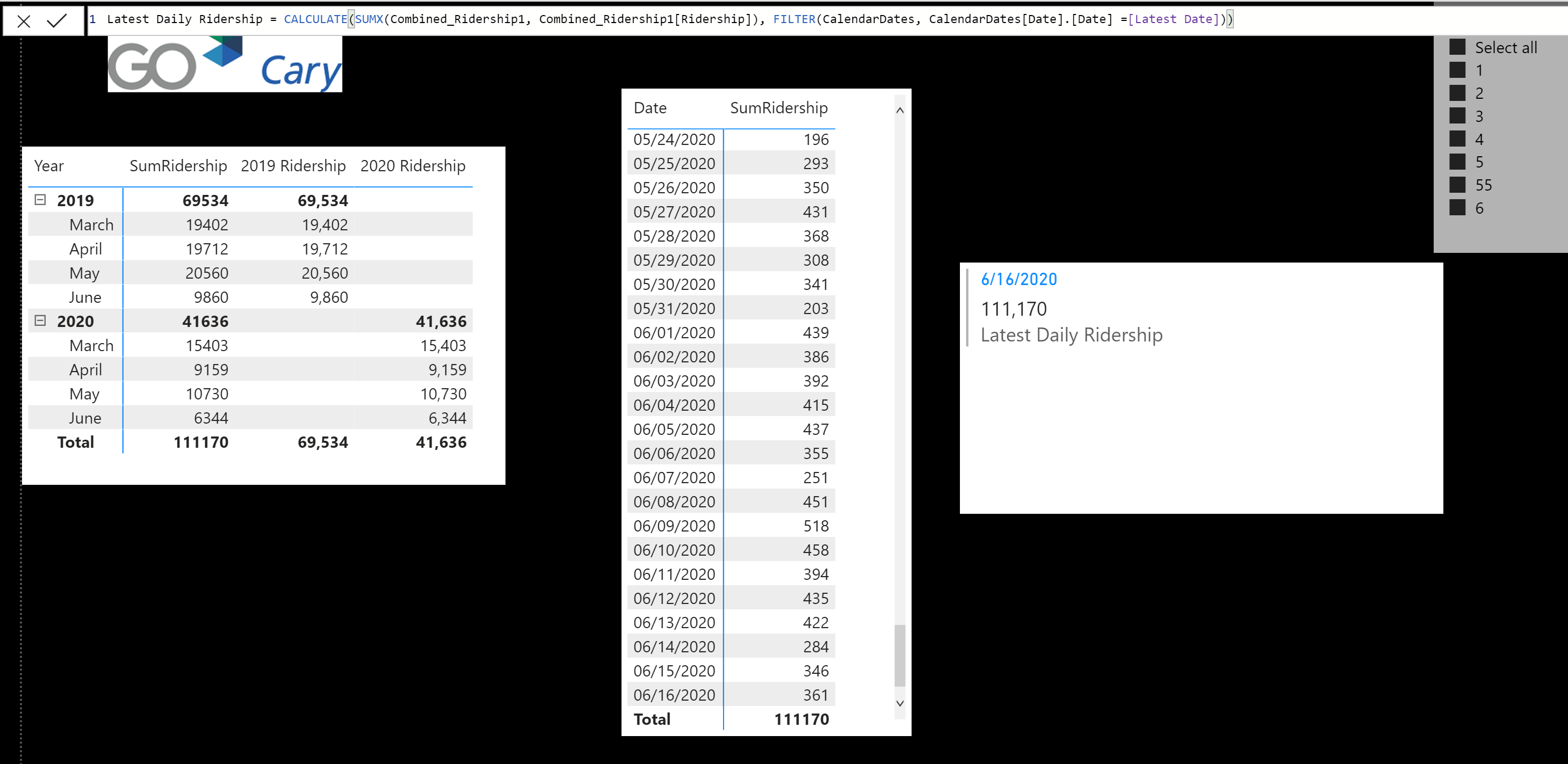This screenshot has width=1568, height=764.
Task: Cancel the formula edit with X icon
Action: click(24, 21)
